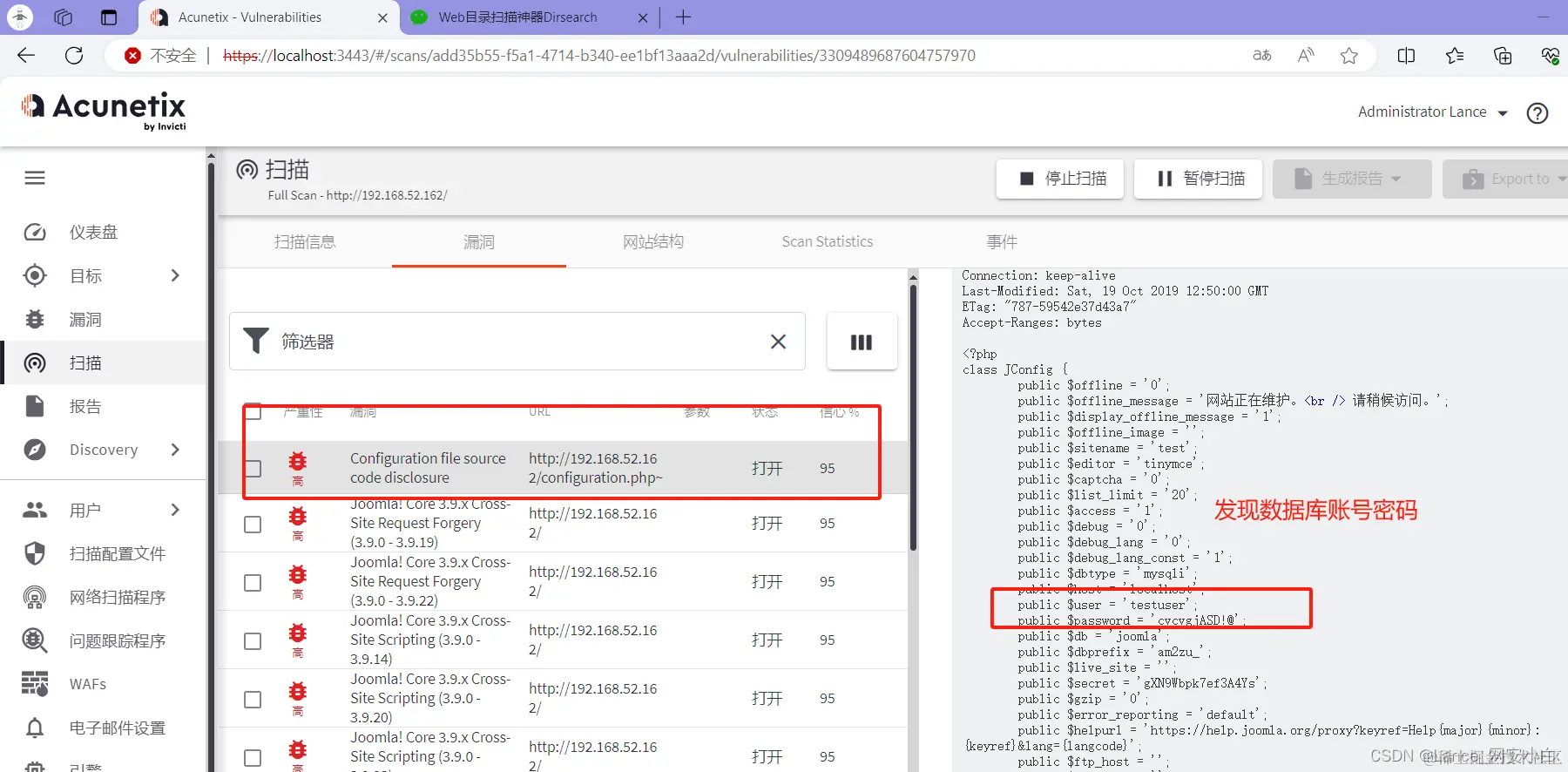
Task: Click the vulnerability list vertical scrollbar
Action: (x=913, y=418)
